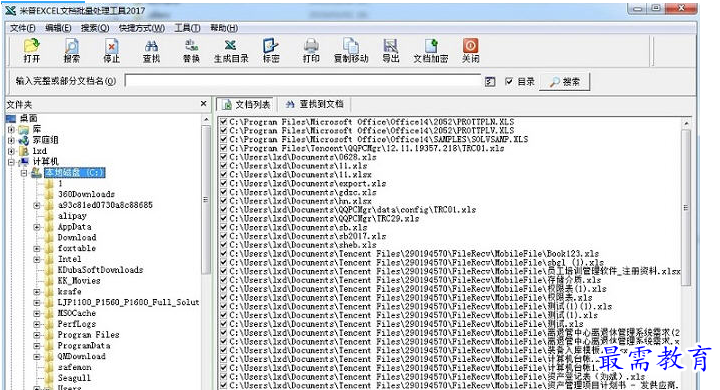This screenshot has width=720, height=390.
Task: Open the 工具(T) menu
Action: 187,28
